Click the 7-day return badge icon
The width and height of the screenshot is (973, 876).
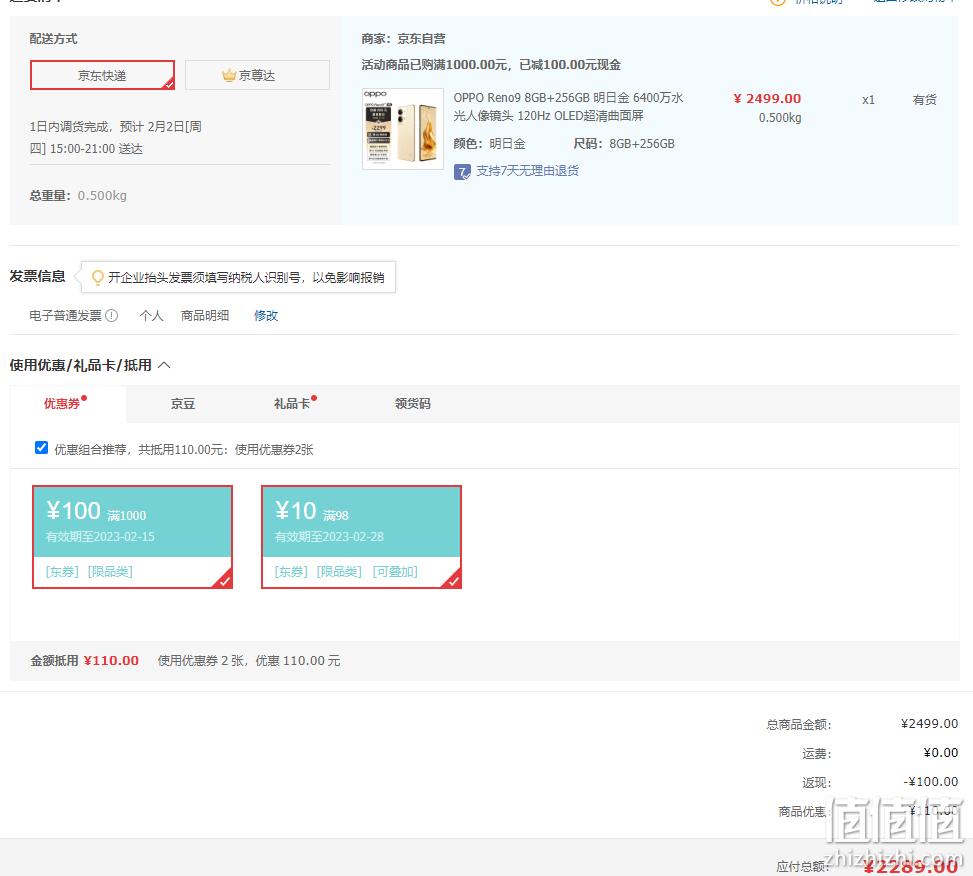(x=462, y=171)
